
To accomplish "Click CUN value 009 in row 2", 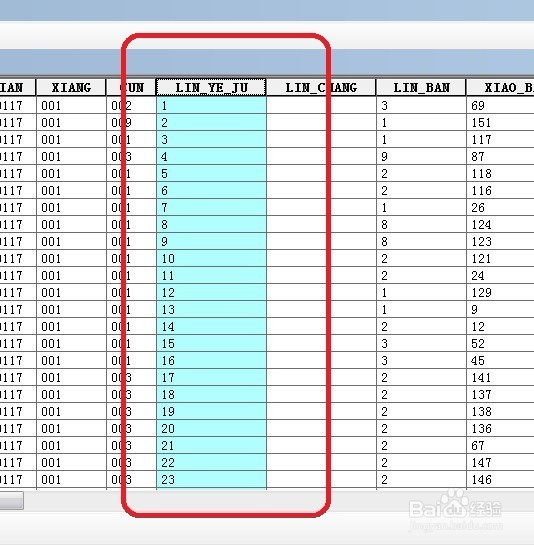I will [131, 122].
